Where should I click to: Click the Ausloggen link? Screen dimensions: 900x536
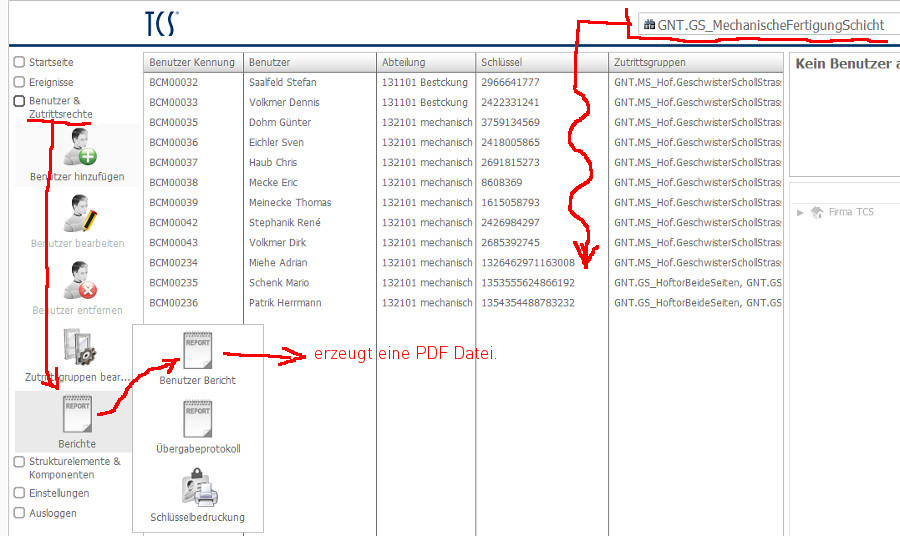(x=52, y=513)
